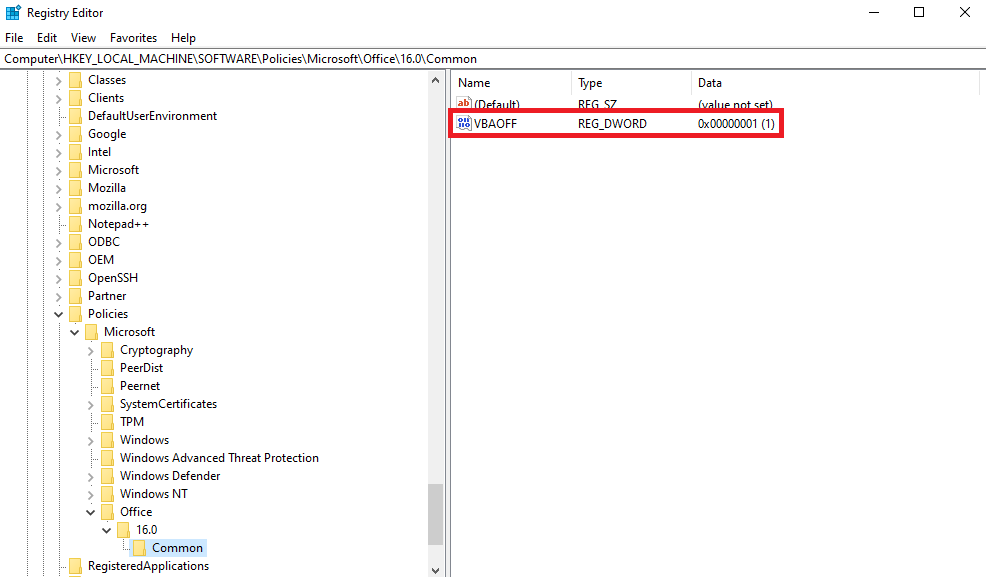Click the tree pane scroll down arrow
This screenshot has height=577, width=986.
point(435,569)
